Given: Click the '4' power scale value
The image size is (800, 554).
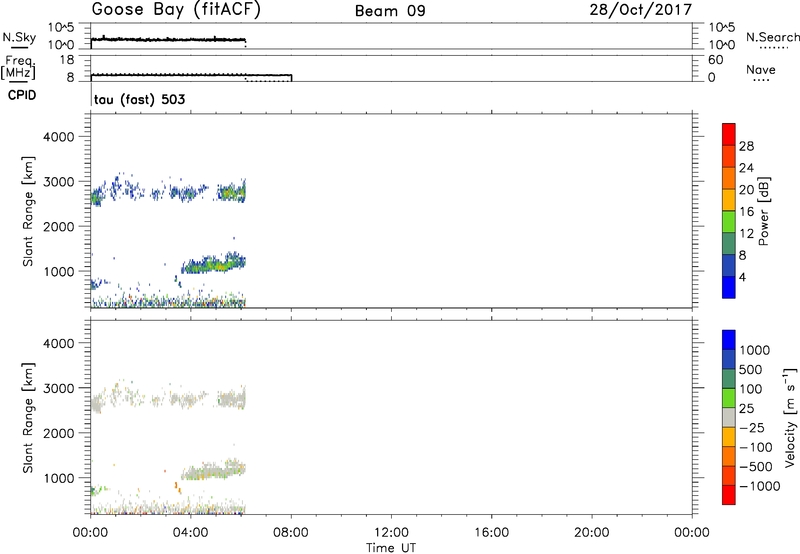Looking at the screenshot, I should click(x=742, y=277).
